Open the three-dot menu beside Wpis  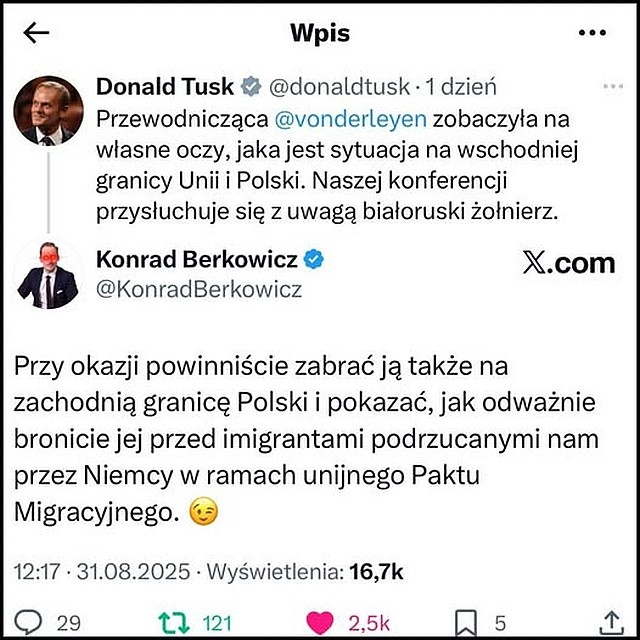592,33
